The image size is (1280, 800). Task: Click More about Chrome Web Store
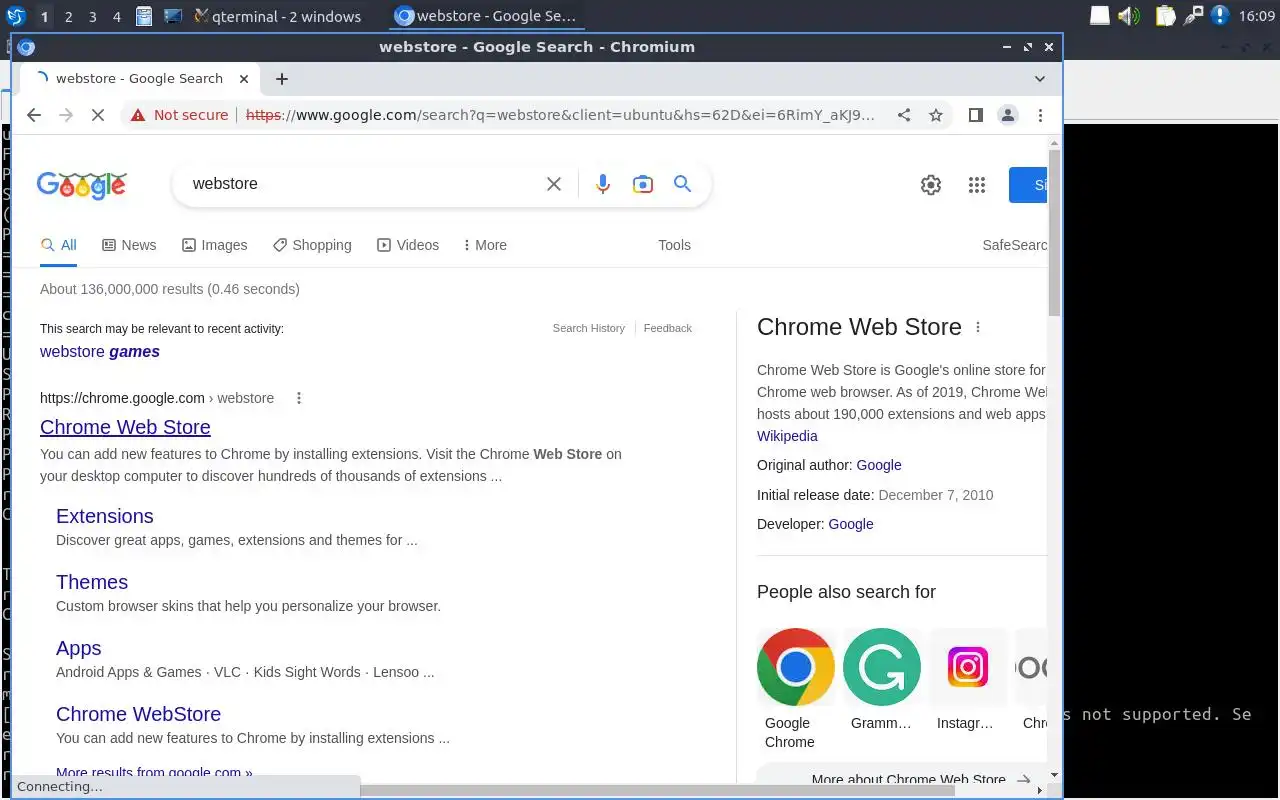[908, 779]
